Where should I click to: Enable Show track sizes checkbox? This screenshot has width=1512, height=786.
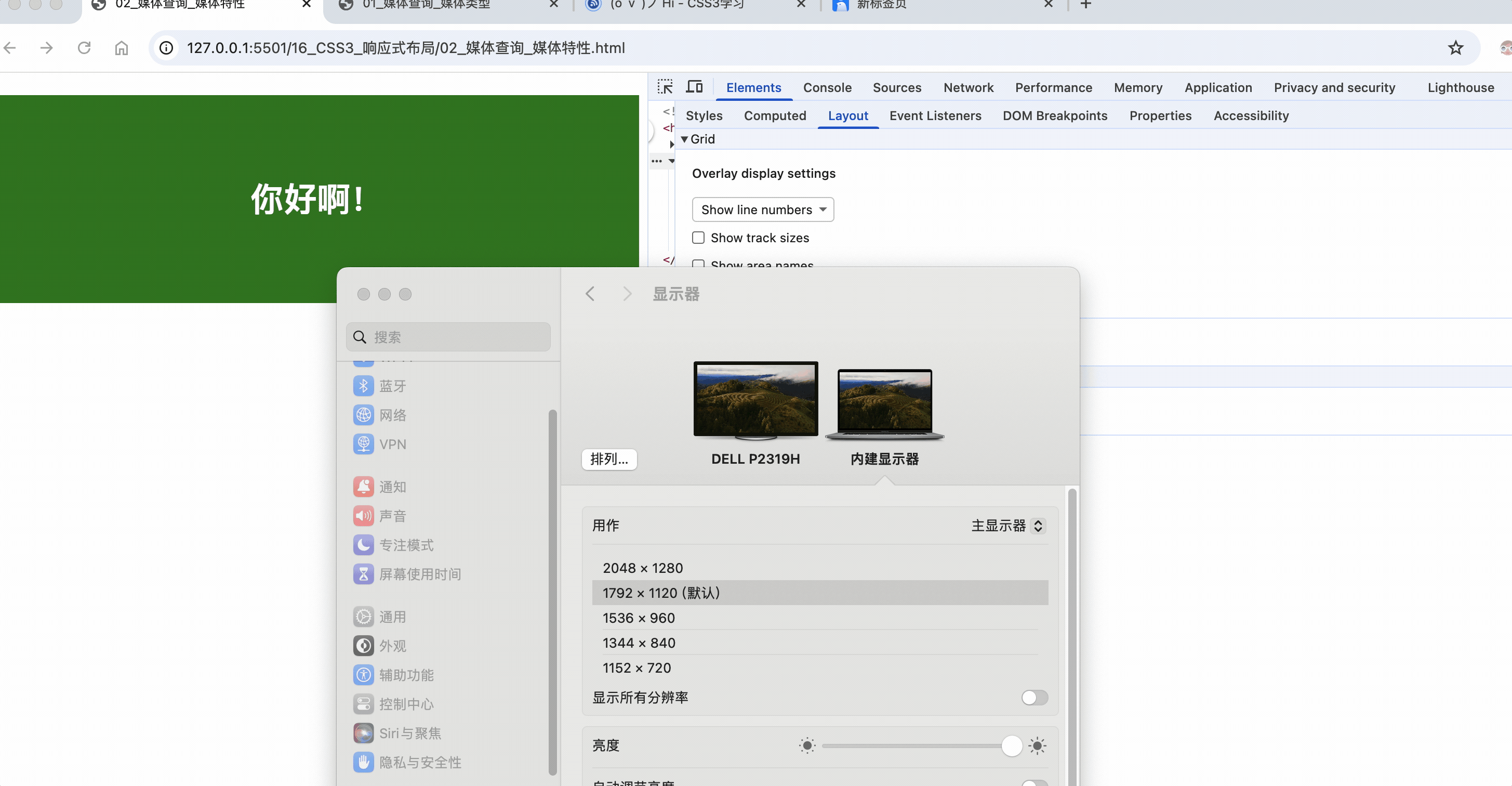pyautogui.click(x=698, y=238)
